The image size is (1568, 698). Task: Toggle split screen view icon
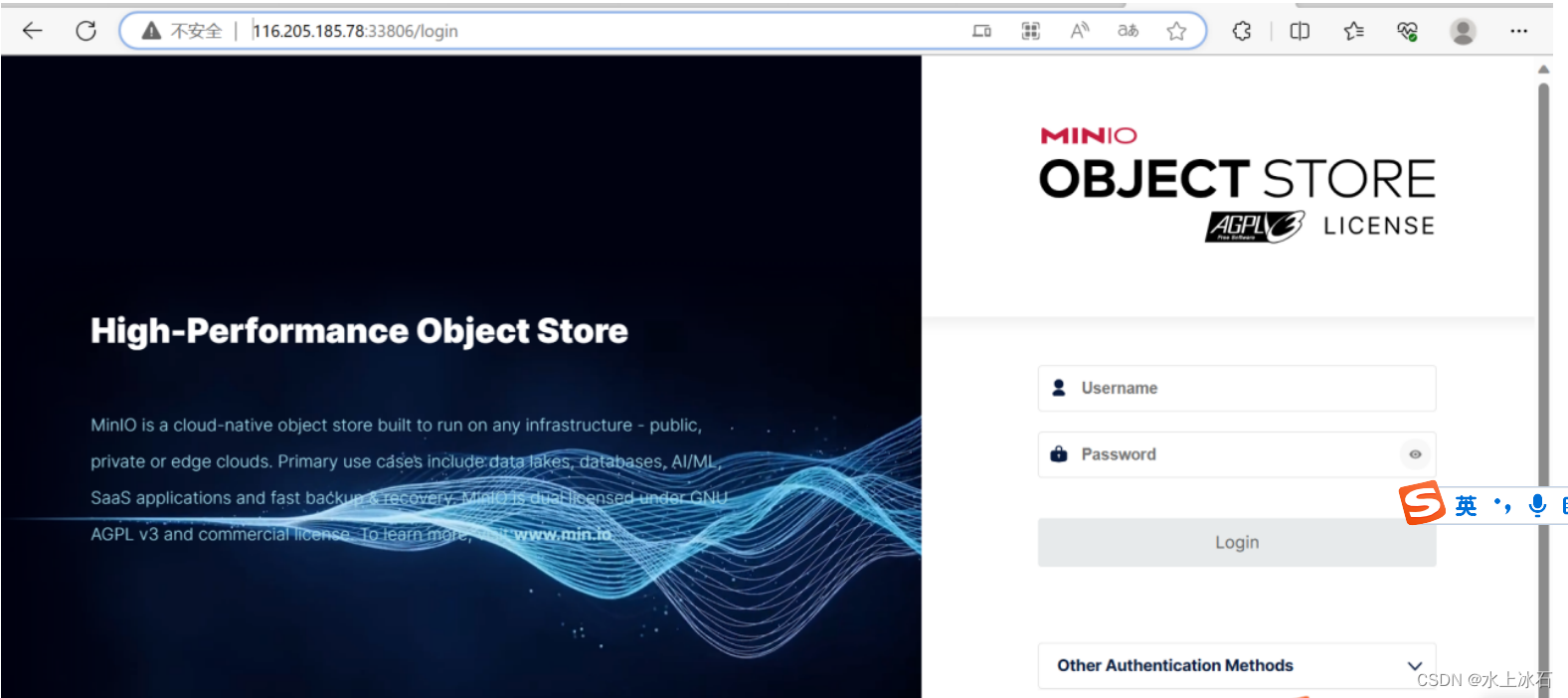(x=1300, y=31)
